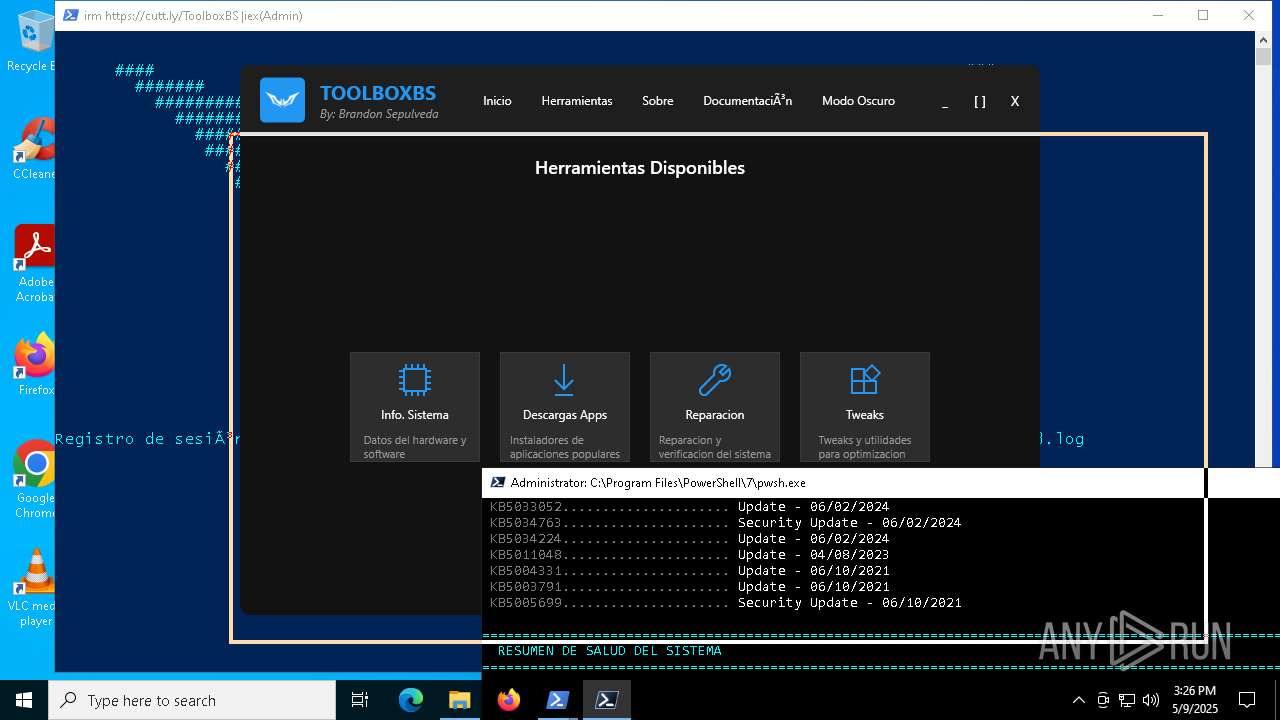Open Adobe Acrobat desktop shortcut
Viewport: 1280px width, 720px height.
[35, 264]
